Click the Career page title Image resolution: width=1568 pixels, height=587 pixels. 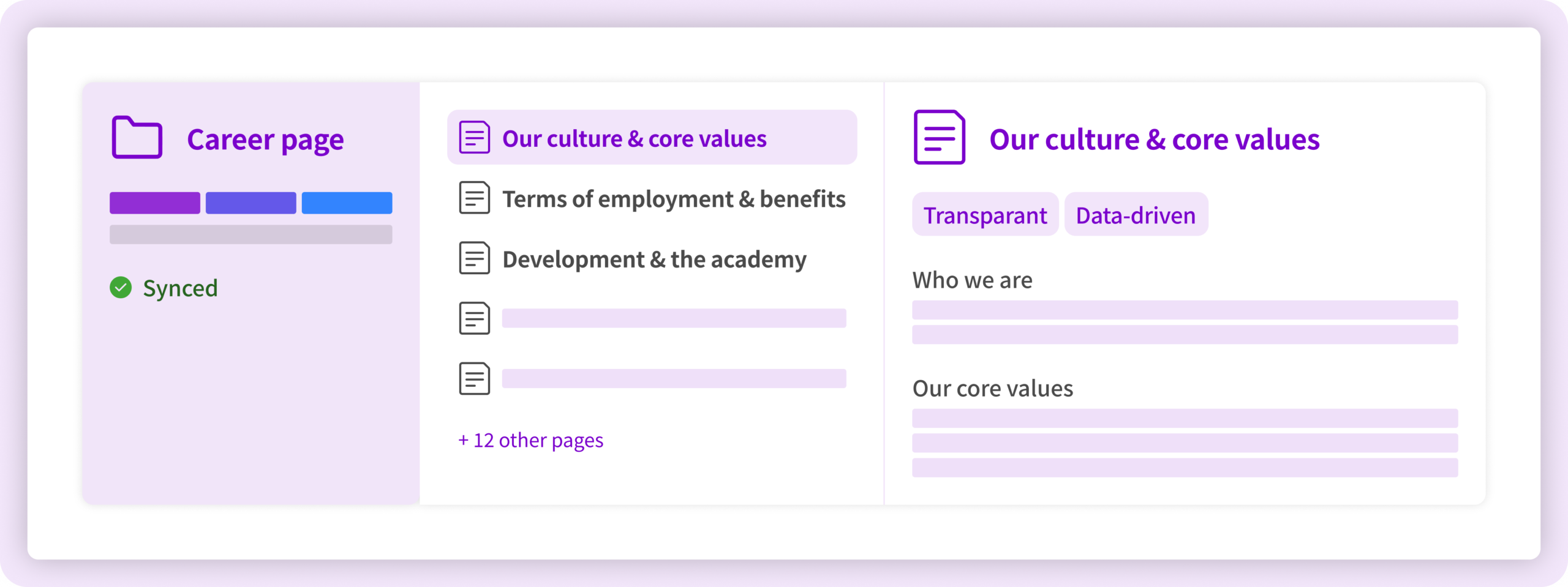[x=265, y=140]
